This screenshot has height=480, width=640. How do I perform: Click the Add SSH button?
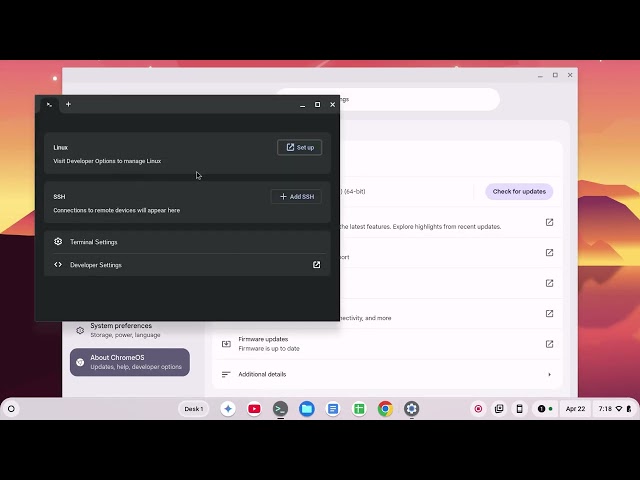click(296, 197)
